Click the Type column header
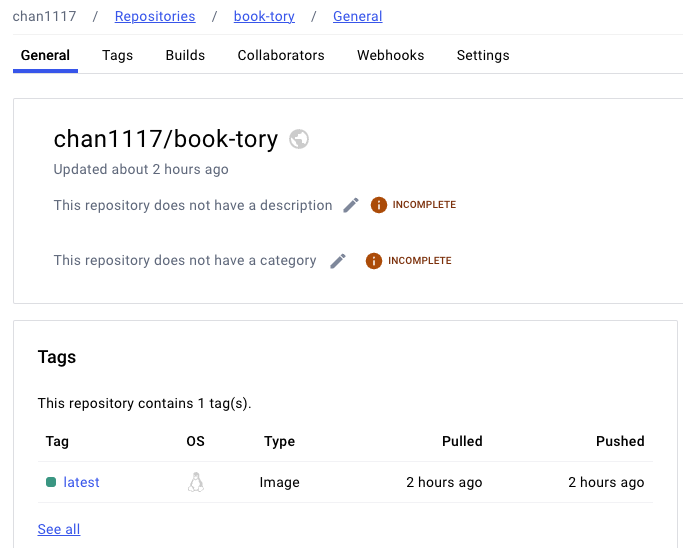Image resolution: width=683 pixels, height=548 pixels. (280, 441)
